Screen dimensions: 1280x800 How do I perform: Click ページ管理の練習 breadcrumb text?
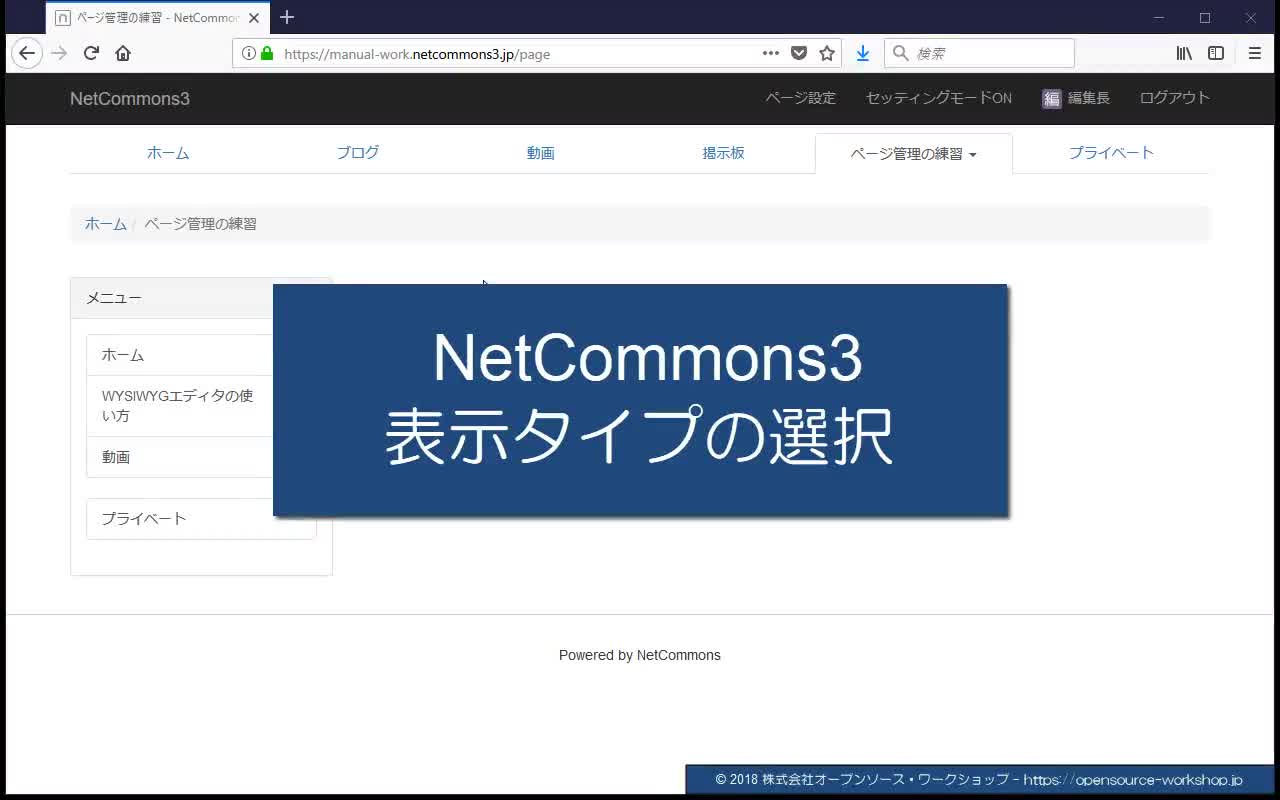[x=200, y=224]
